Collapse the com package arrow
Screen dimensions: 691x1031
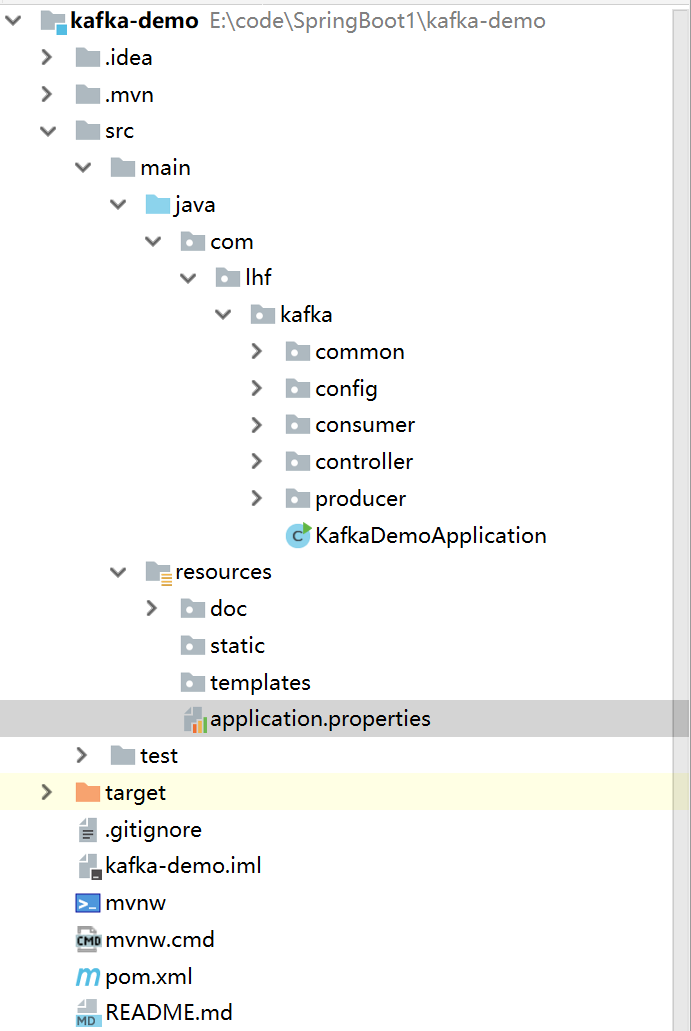pyautogui.click(x=153, y=241)
